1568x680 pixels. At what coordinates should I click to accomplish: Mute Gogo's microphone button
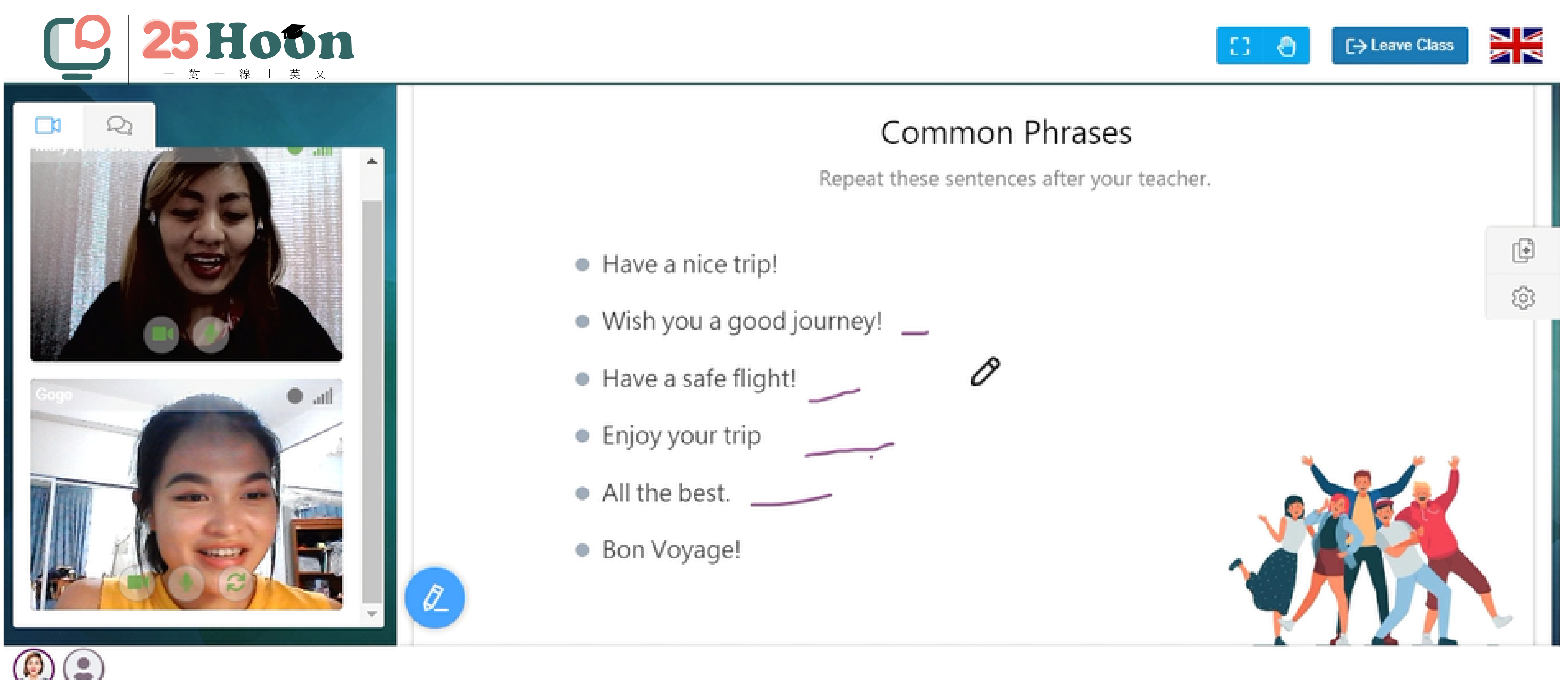click(186, 582)
